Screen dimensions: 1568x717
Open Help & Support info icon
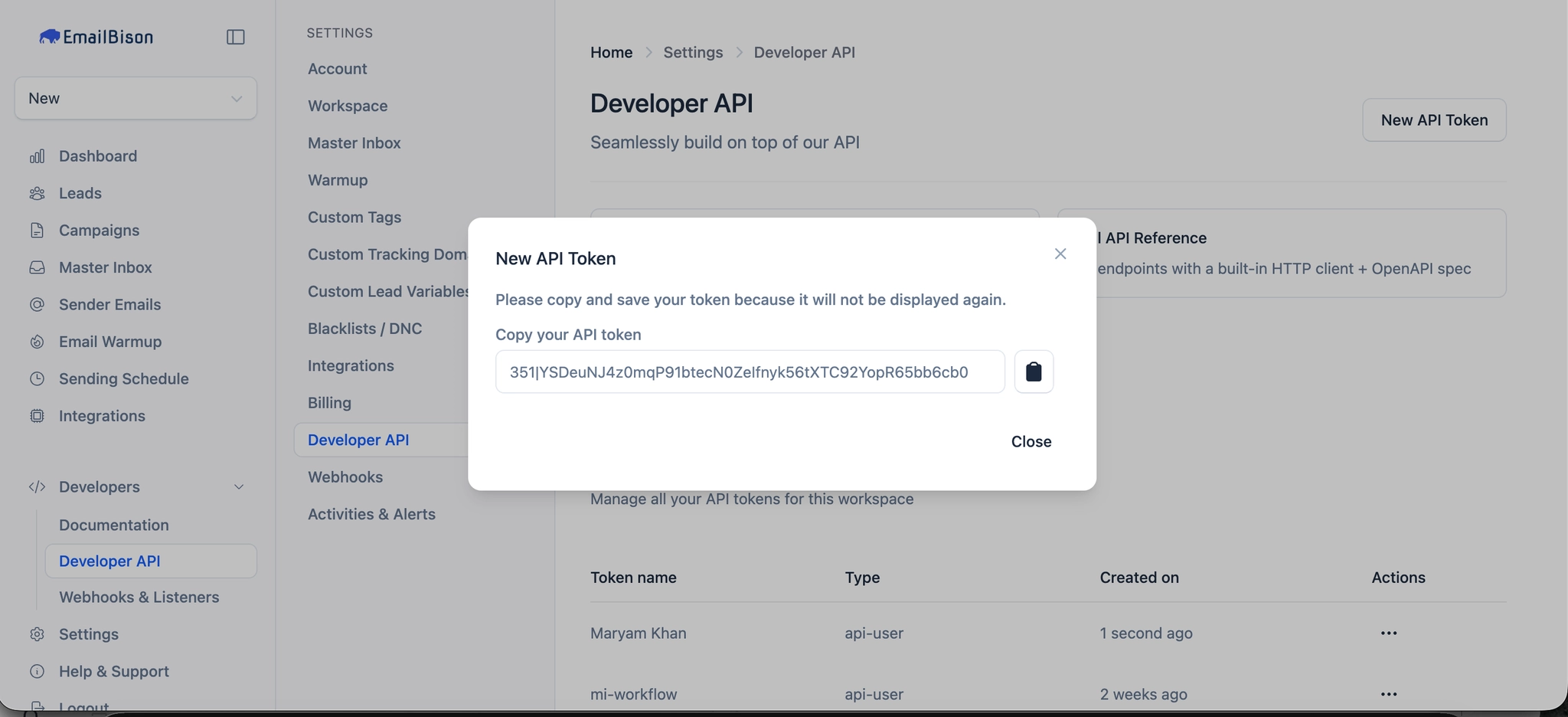tap(38, 671)
